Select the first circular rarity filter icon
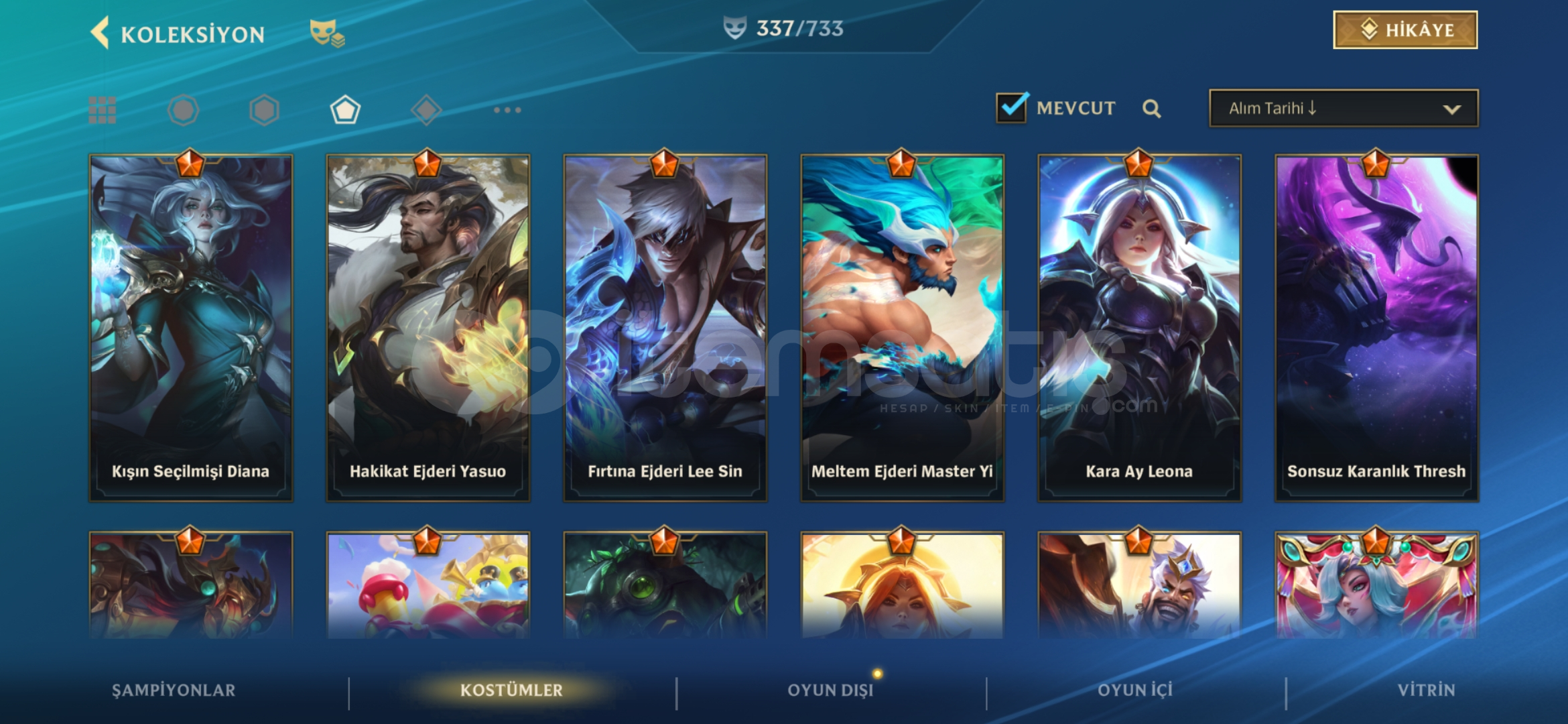This screenshot has width=1568, height=724. pyautogui.click(x=183, y=110)
